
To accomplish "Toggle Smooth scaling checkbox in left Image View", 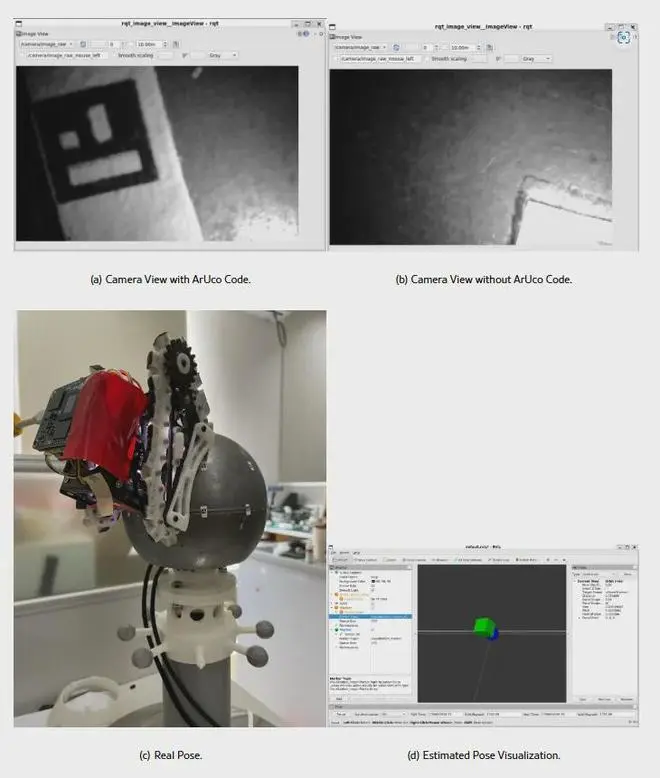I will coord(114,56).
